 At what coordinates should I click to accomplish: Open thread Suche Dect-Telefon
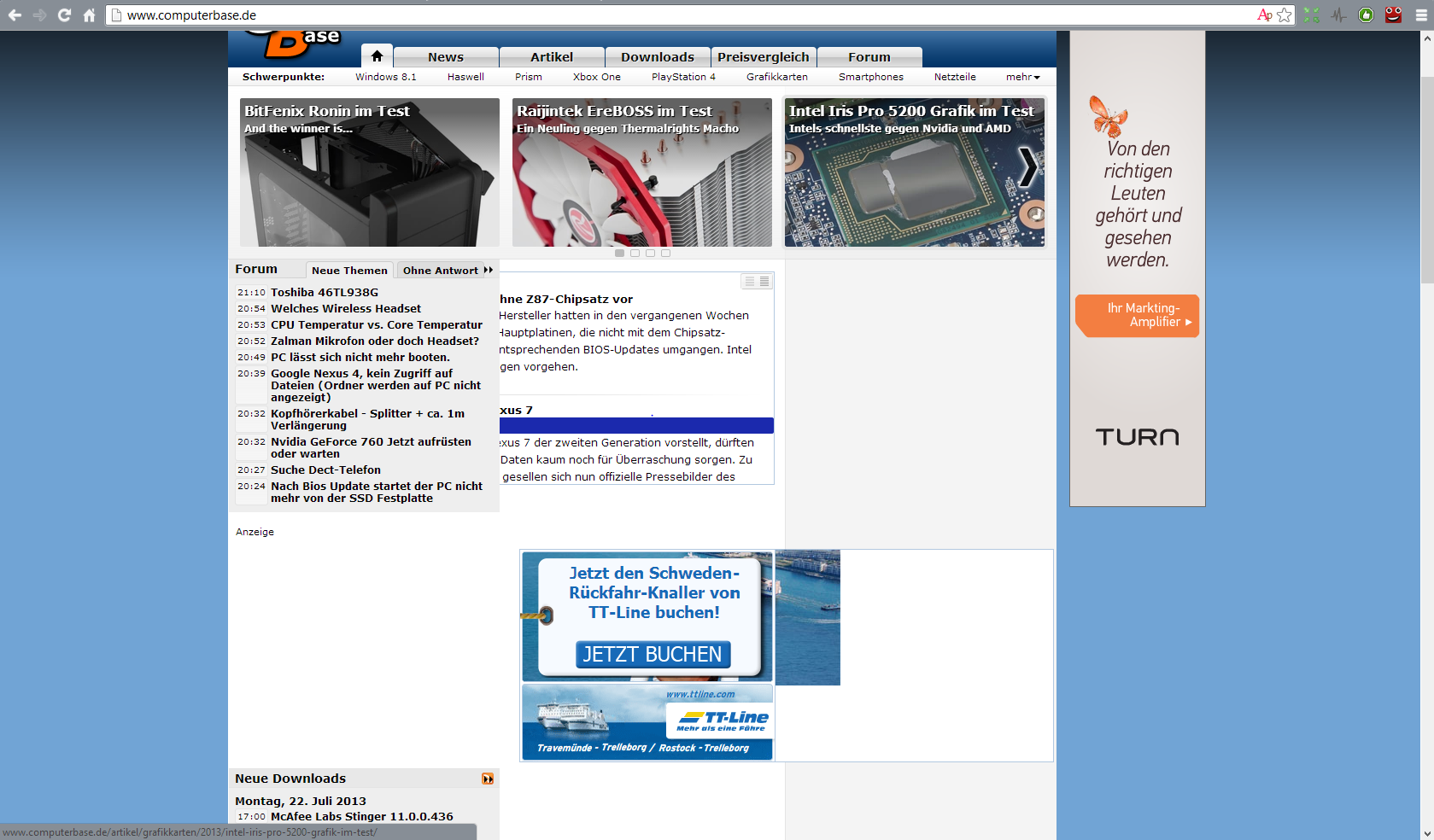tap(326, 470)
